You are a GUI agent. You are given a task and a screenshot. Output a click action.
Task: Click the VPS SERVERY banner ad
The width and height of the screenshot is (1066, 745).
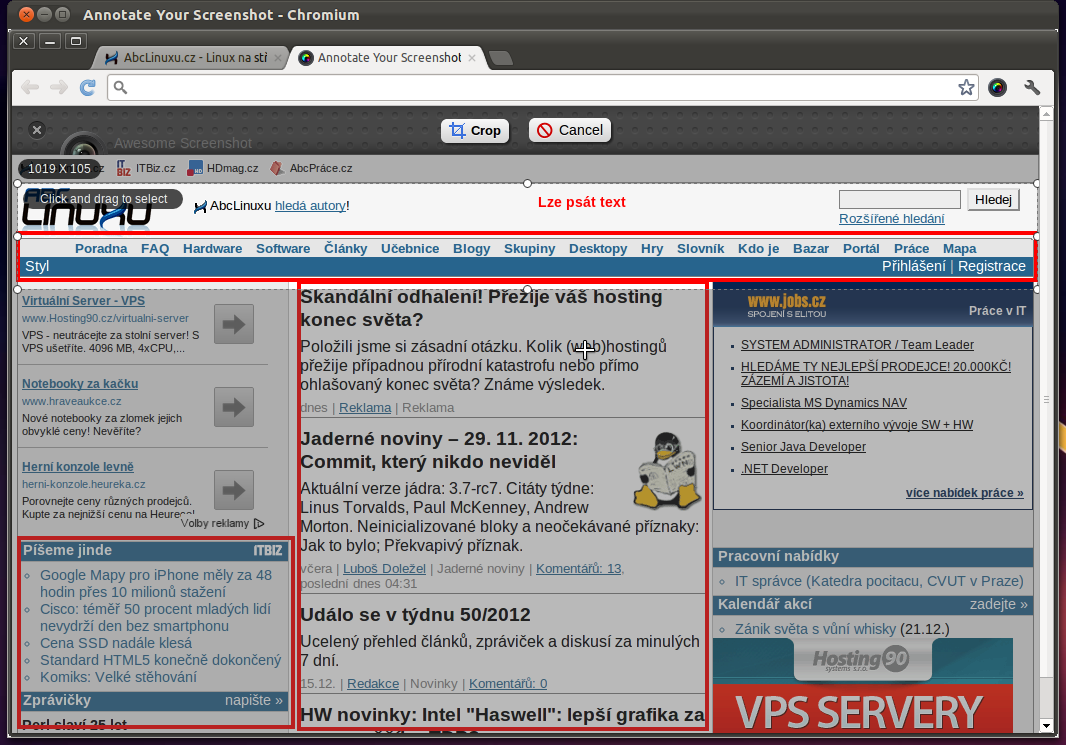(x=863, y=708)
